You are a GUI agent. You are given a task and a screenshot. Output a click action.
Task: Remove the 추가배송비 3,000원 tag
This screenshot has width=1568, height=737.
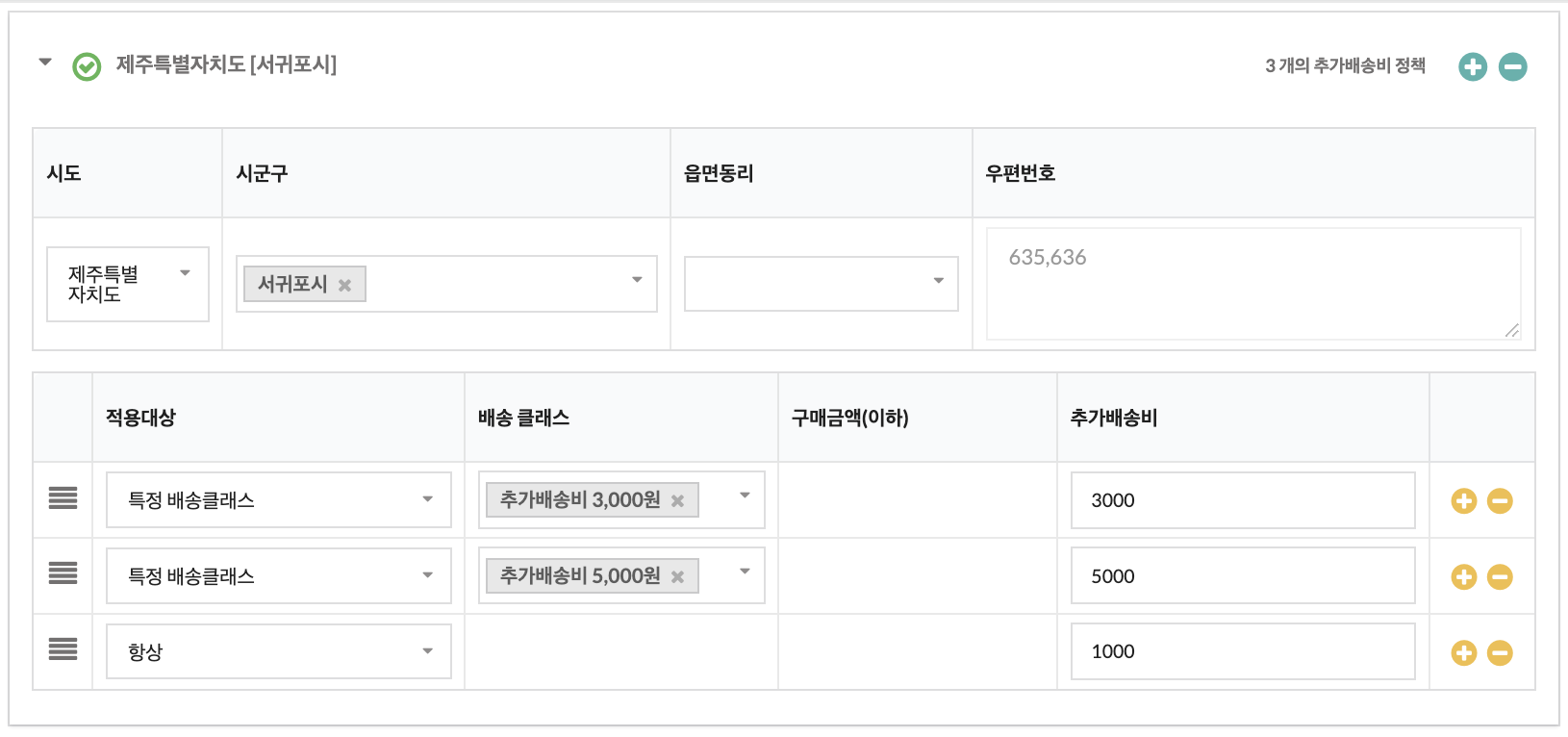(677, 500)
